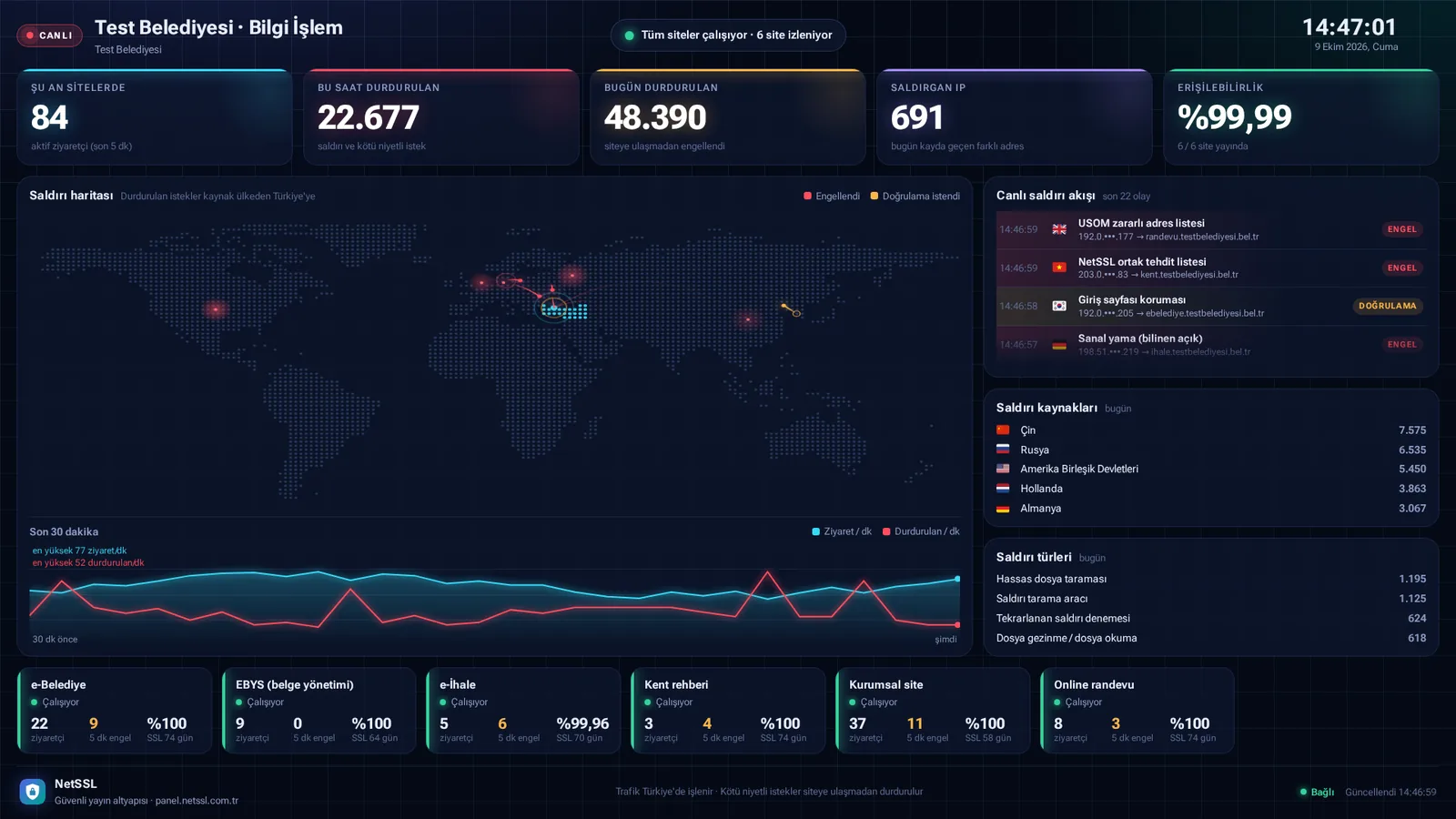
Task: Click the DOĞRULAMA badge on Giriş sayfası row
Action: 1388,306
